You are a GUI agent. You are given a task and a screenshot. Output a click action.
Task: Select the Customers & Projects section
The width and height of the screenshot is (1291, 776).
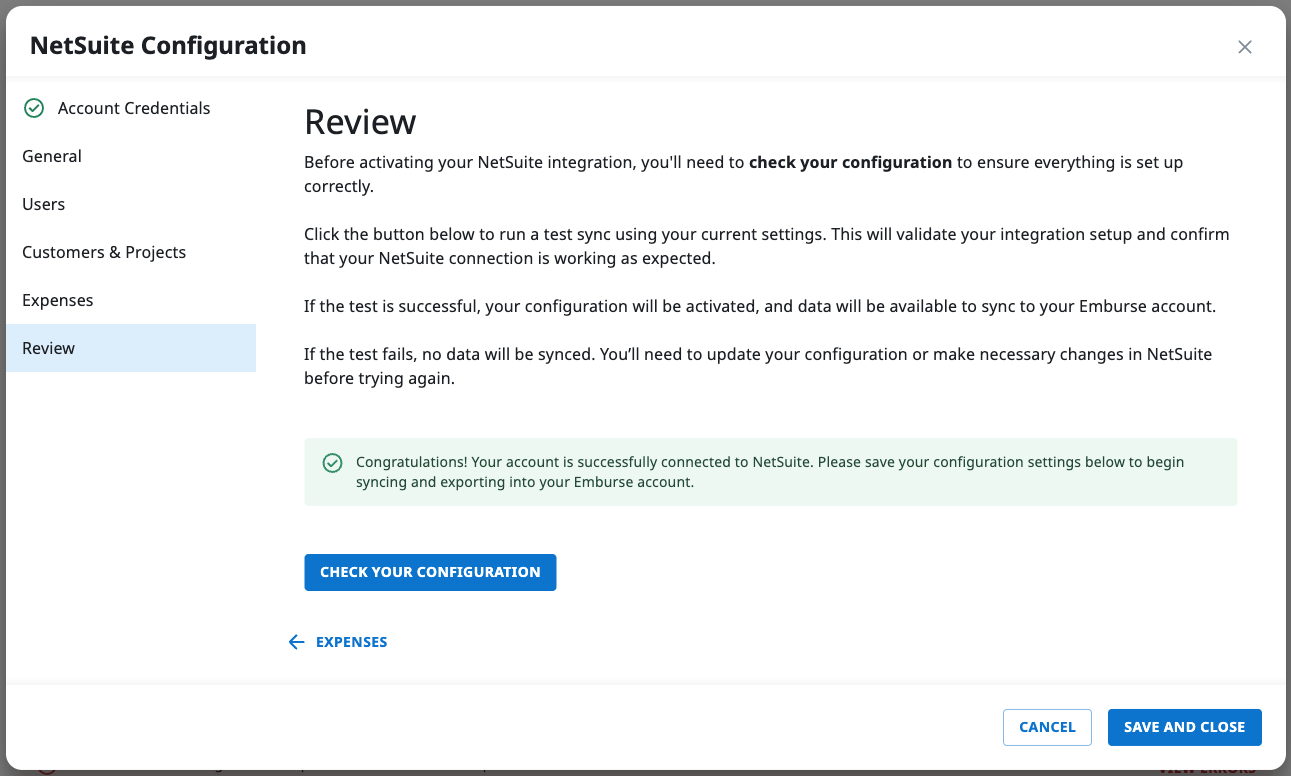(x=131, y=252)
